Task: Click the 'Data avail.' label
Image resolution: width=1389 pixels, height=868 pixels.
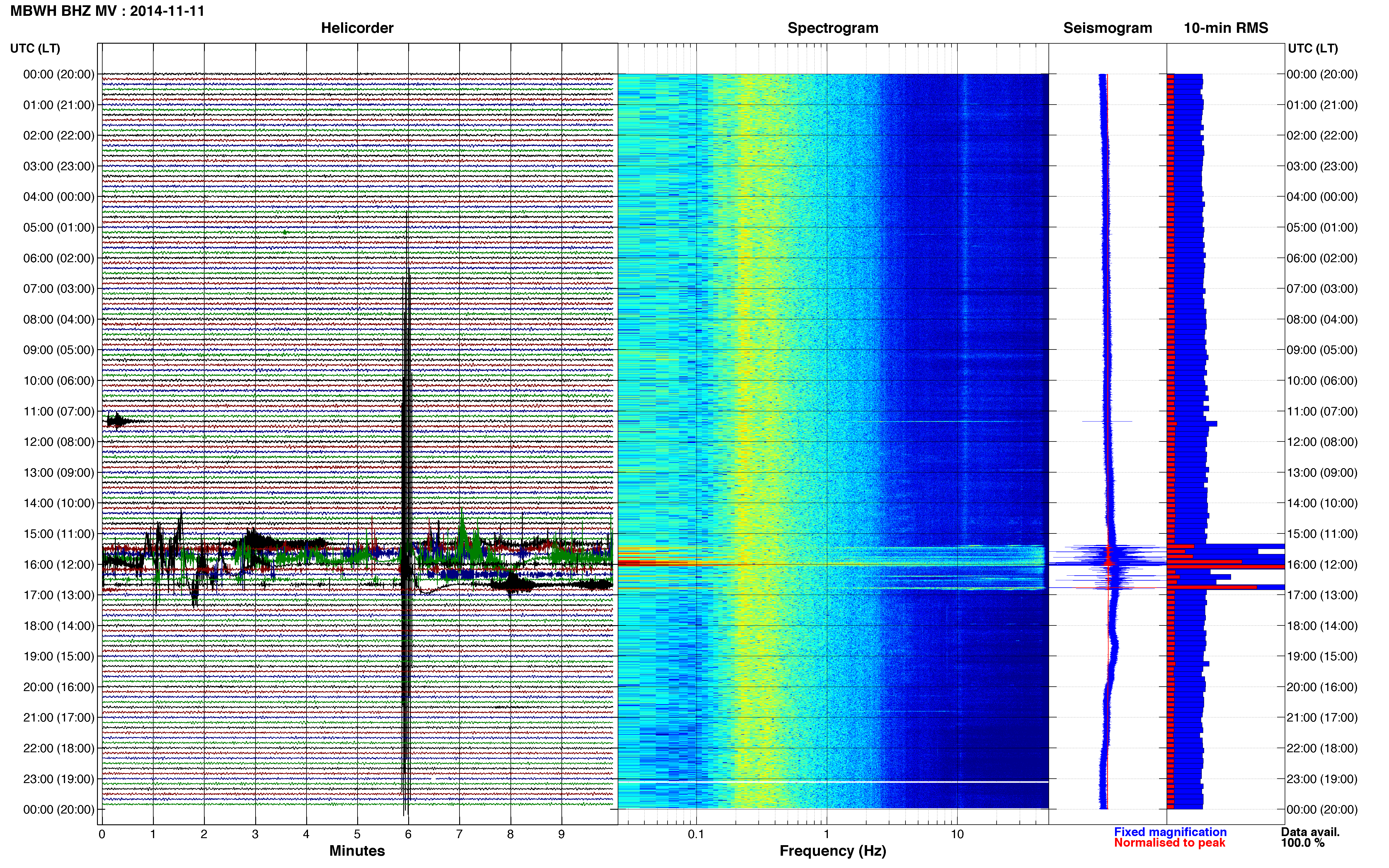Action: click(x=1310, y=832)
